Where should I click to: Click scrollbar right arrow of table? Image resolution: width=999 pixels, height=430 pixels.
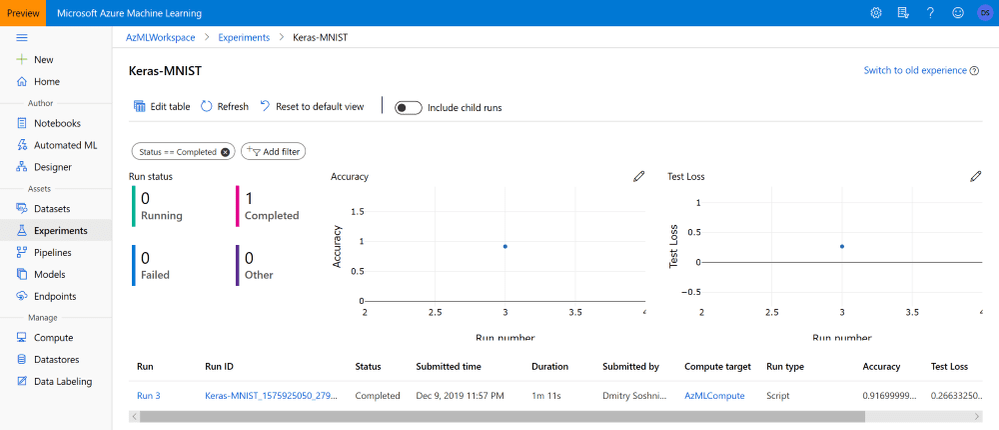pyautogui.click(x=977, y=416)
